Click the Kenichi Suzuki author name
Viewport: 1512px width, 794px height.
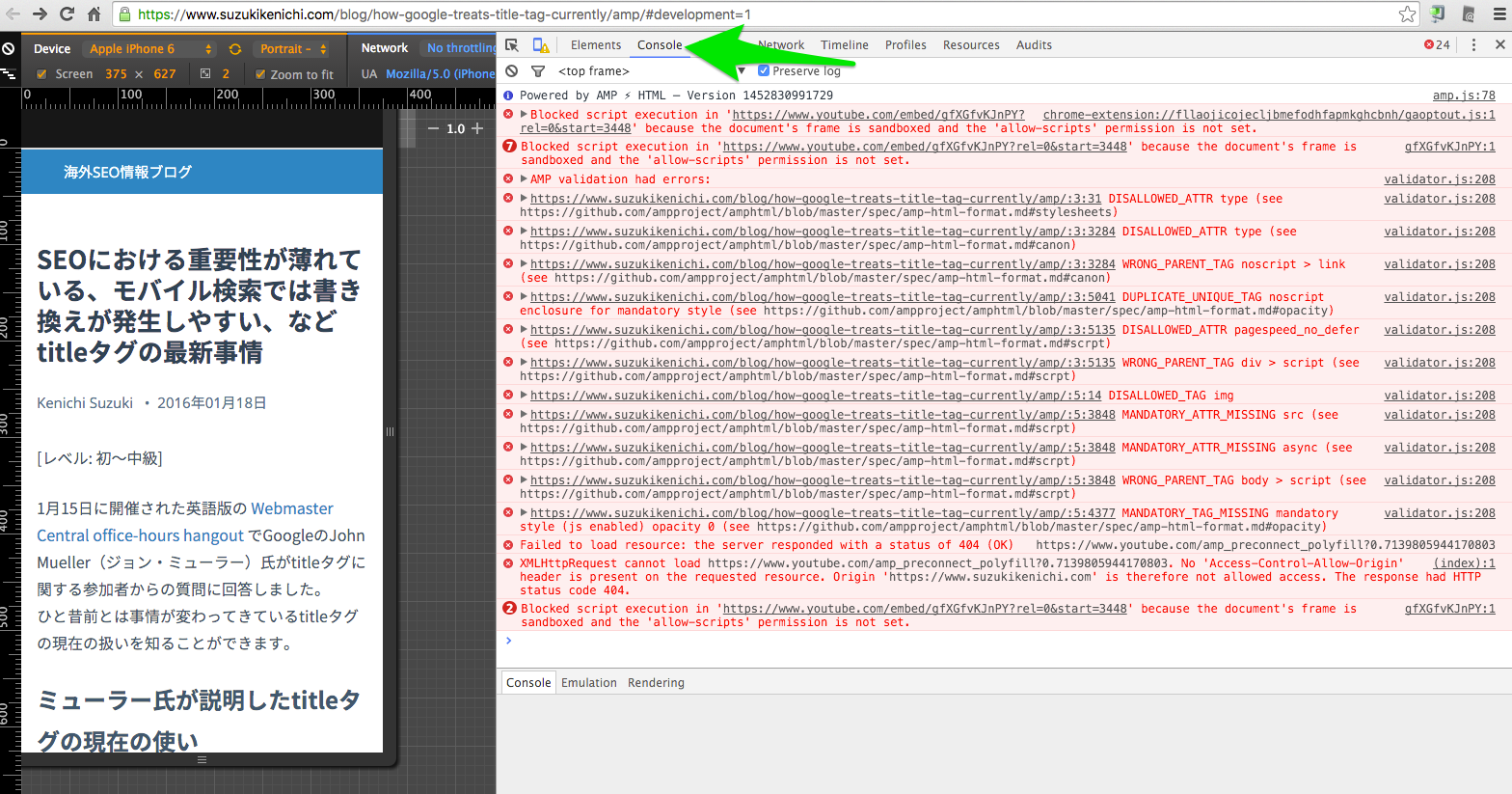click(x=85, y=403)
